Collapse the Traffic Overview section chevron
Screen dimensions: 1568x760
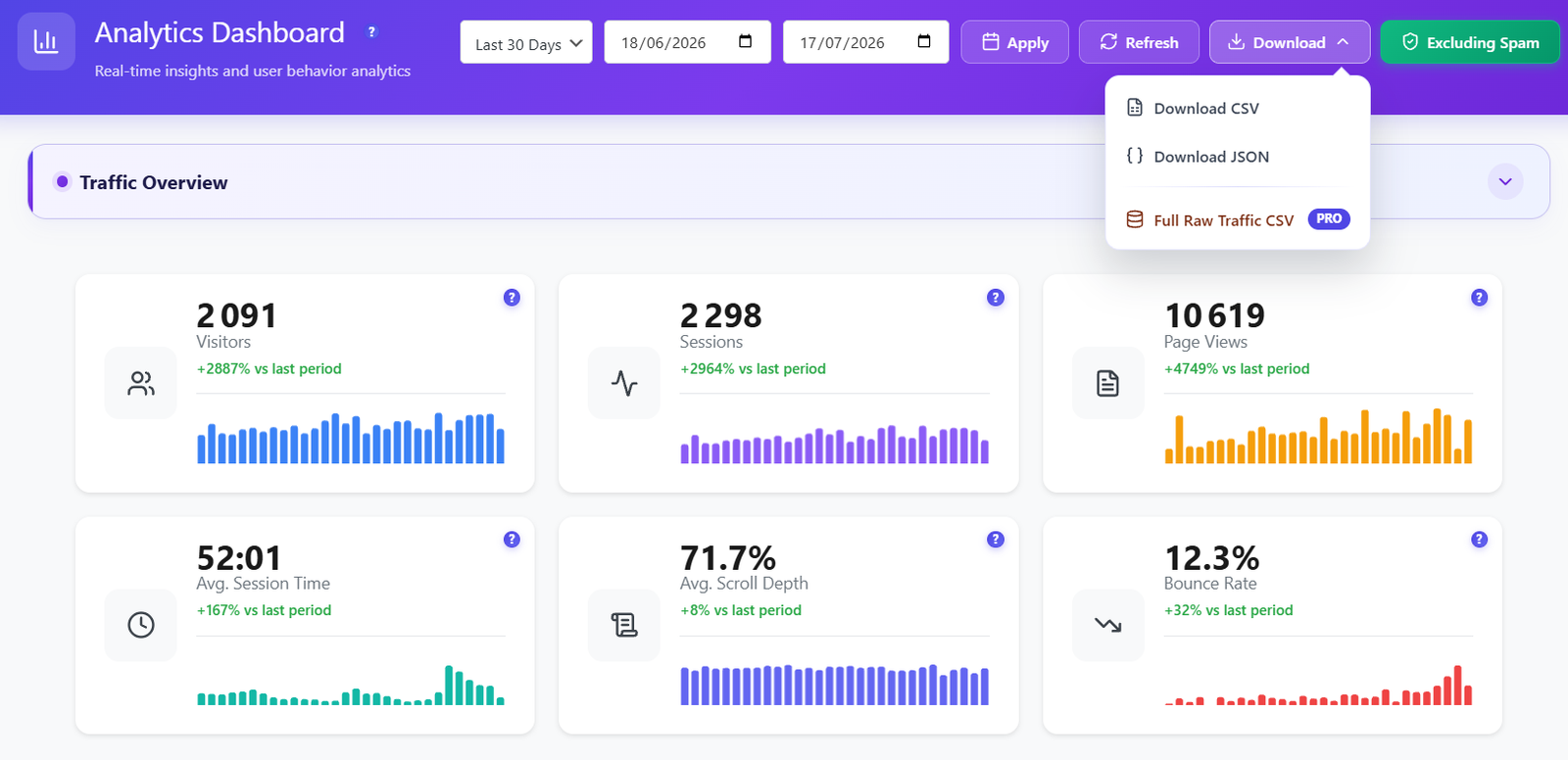[1505, 182]
